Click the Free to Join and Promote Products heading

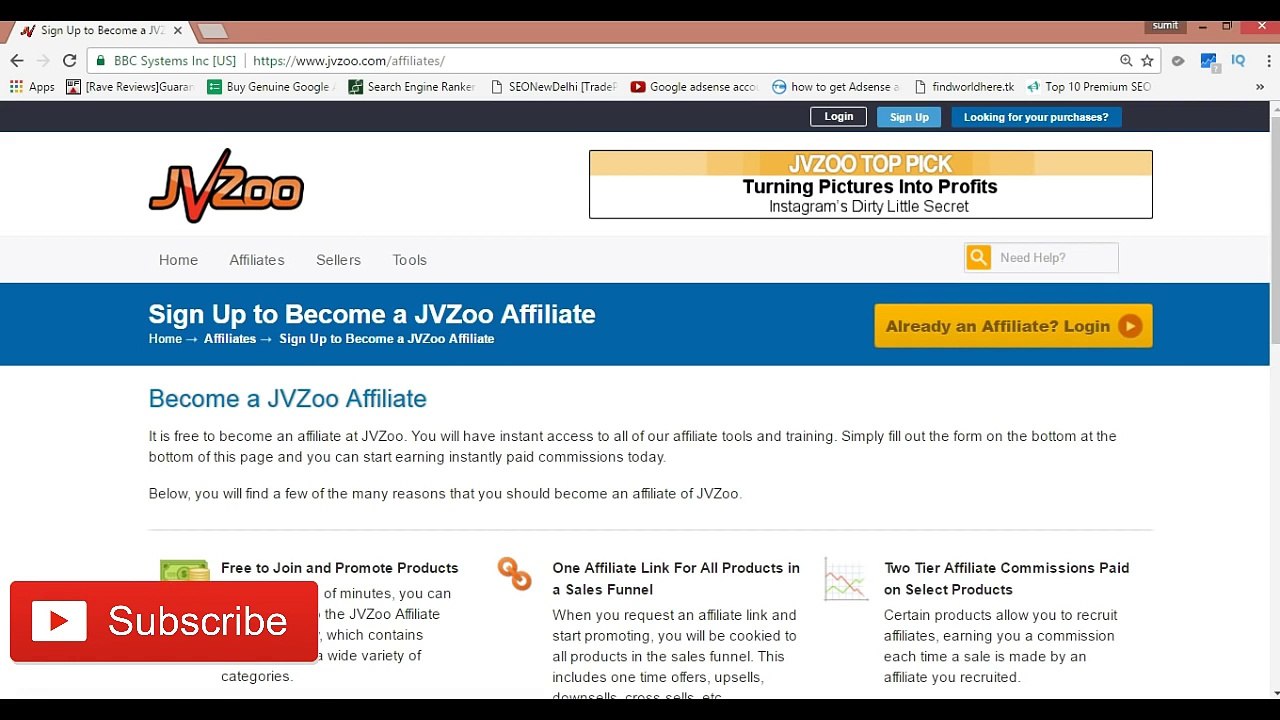(x=339, y=568)
